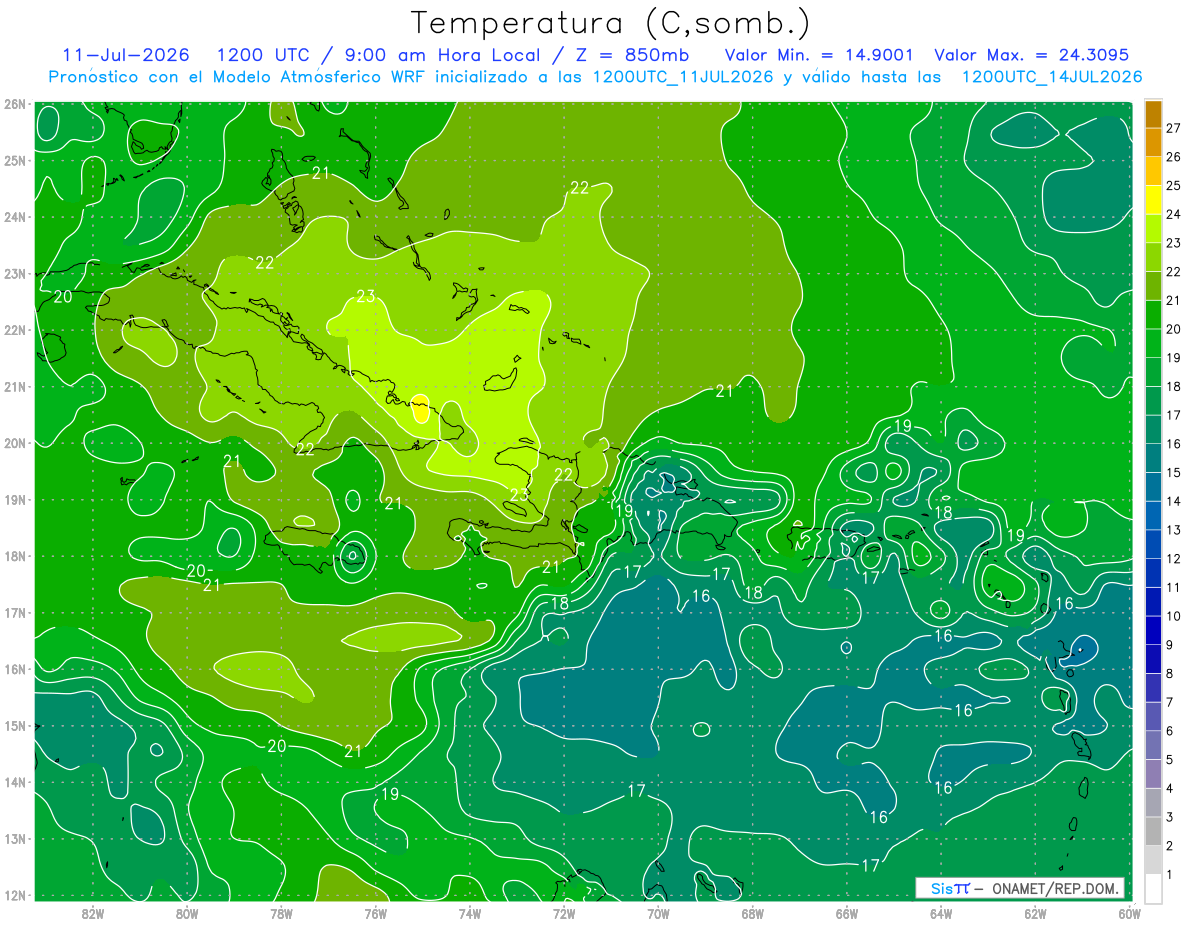This screenshot has height=927, width=1200.
Task: Click the small yellow hot spot near eastern Cuba
Action: click(421, 408)
